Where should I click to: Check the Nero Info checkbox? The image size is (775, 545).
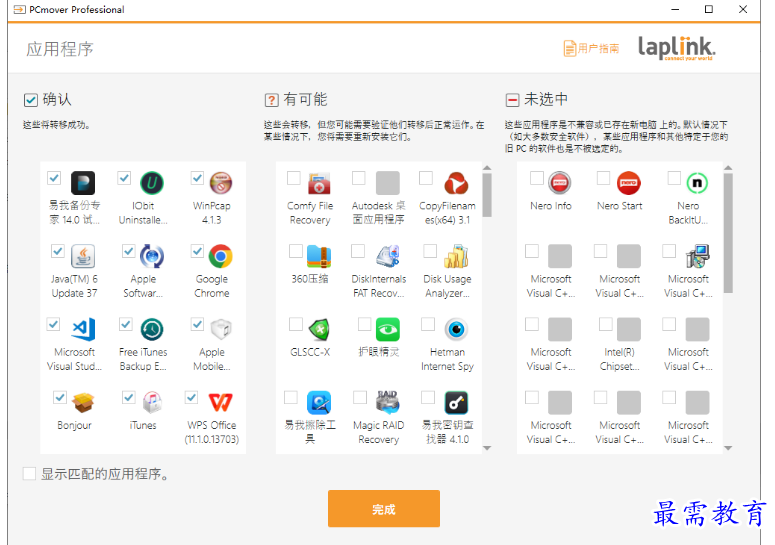pyautogui.click(x=536, y=178)
